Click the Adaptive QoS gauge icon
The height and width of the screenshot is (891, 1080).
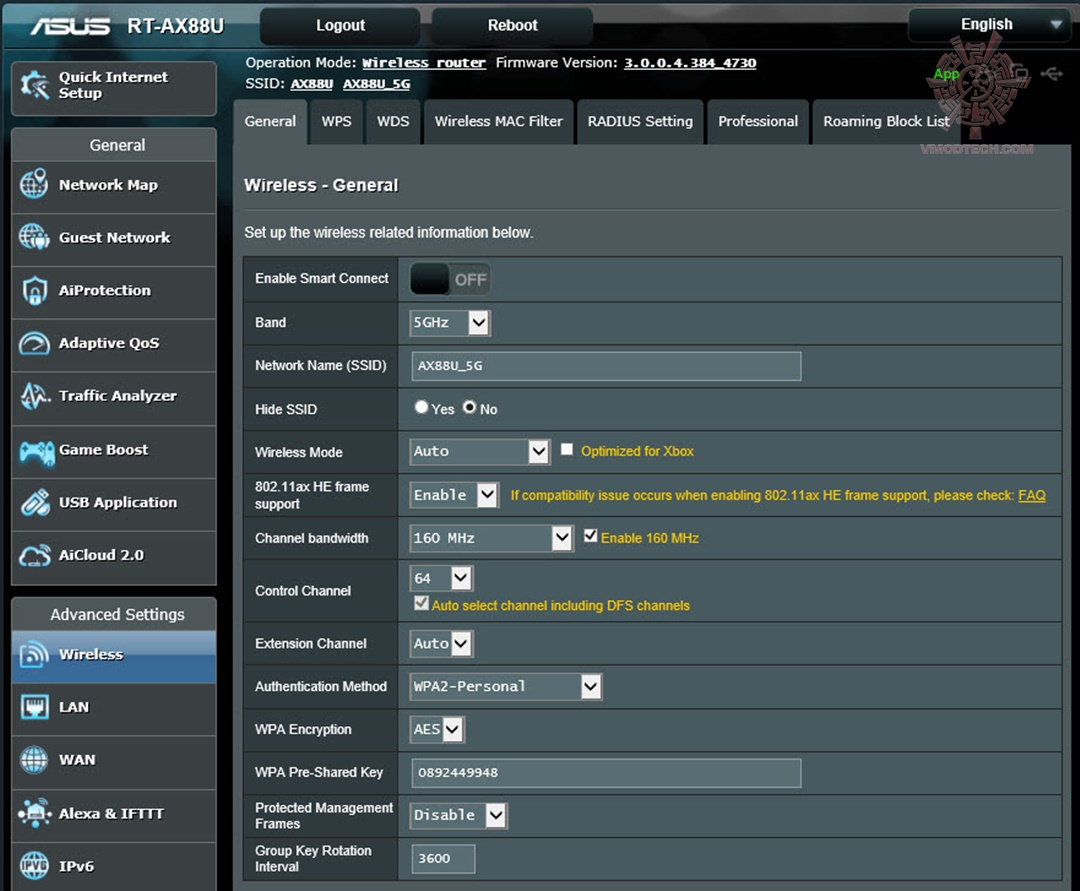pos(34,343)
